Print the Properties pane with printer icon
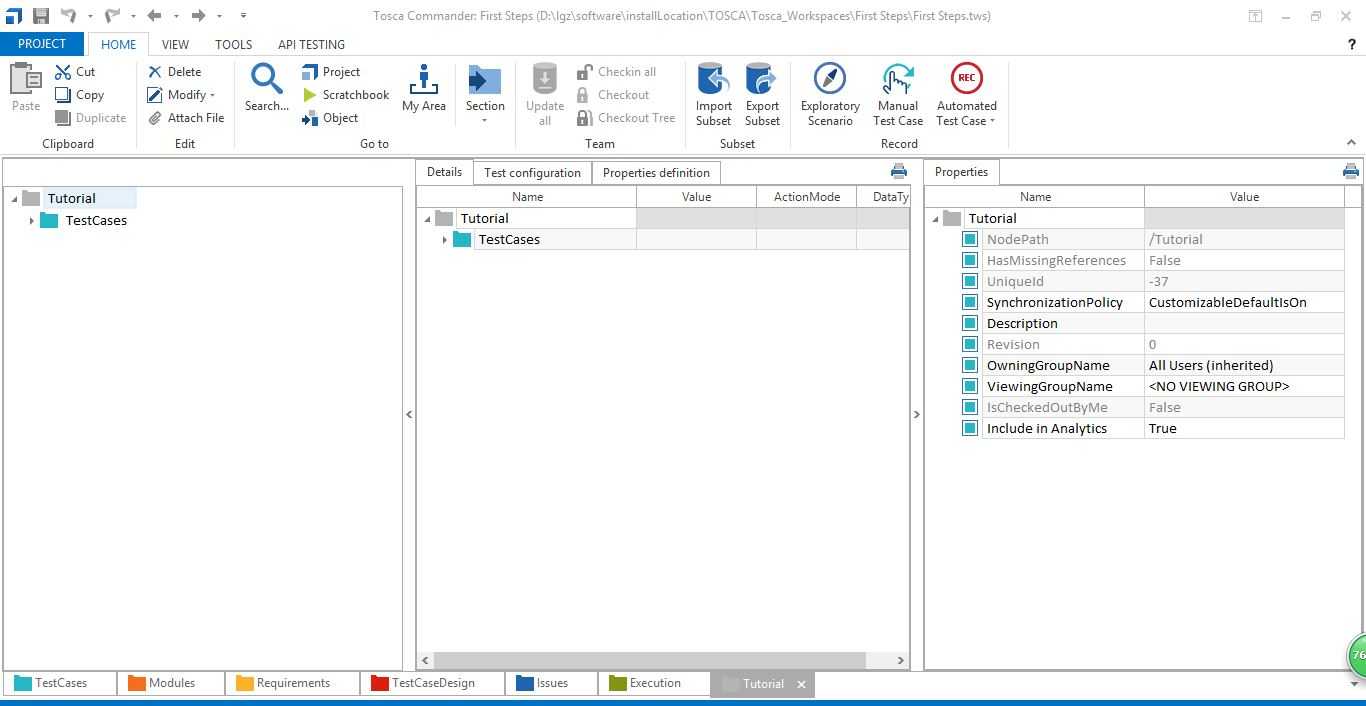 (x=1351, y=172)
